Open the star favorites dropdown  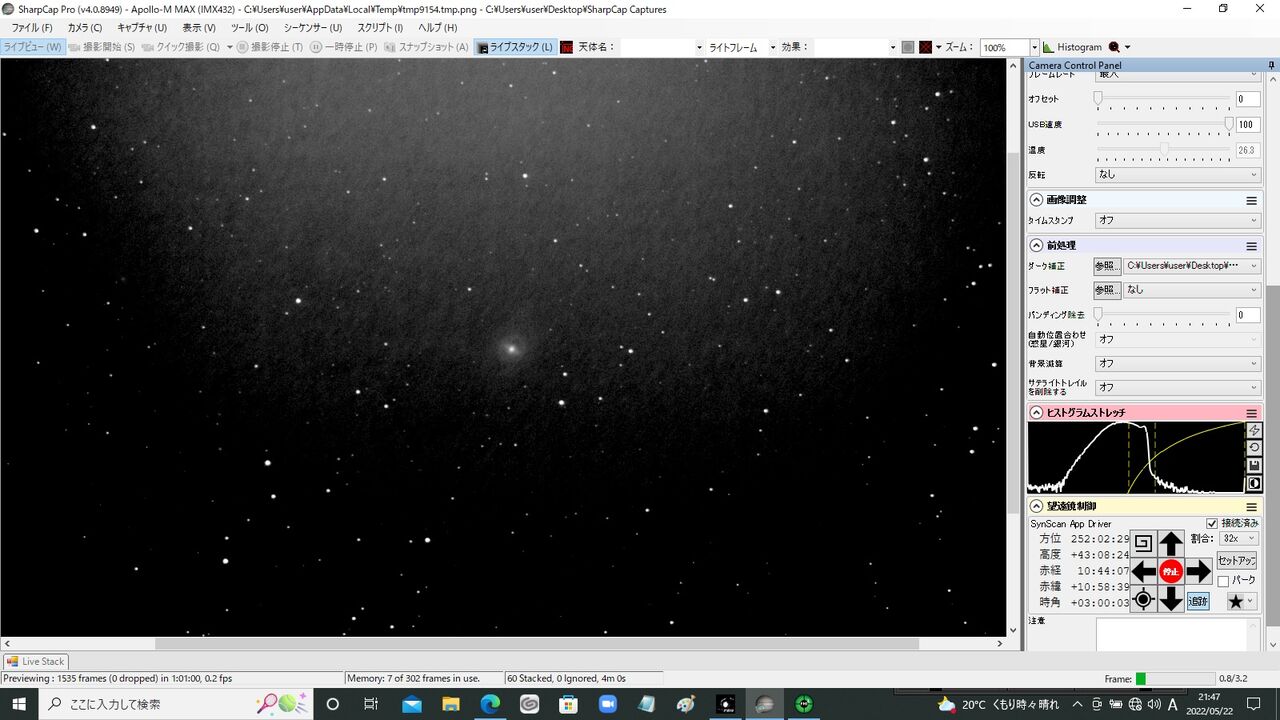[x=1241, y=601]
